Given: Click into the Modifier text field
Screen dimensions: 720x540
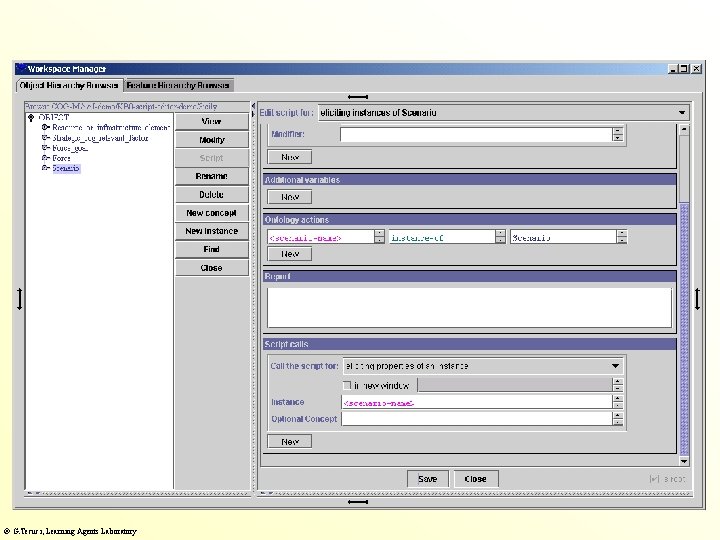Looking at the screenshot, I should (x=476, y=134).
